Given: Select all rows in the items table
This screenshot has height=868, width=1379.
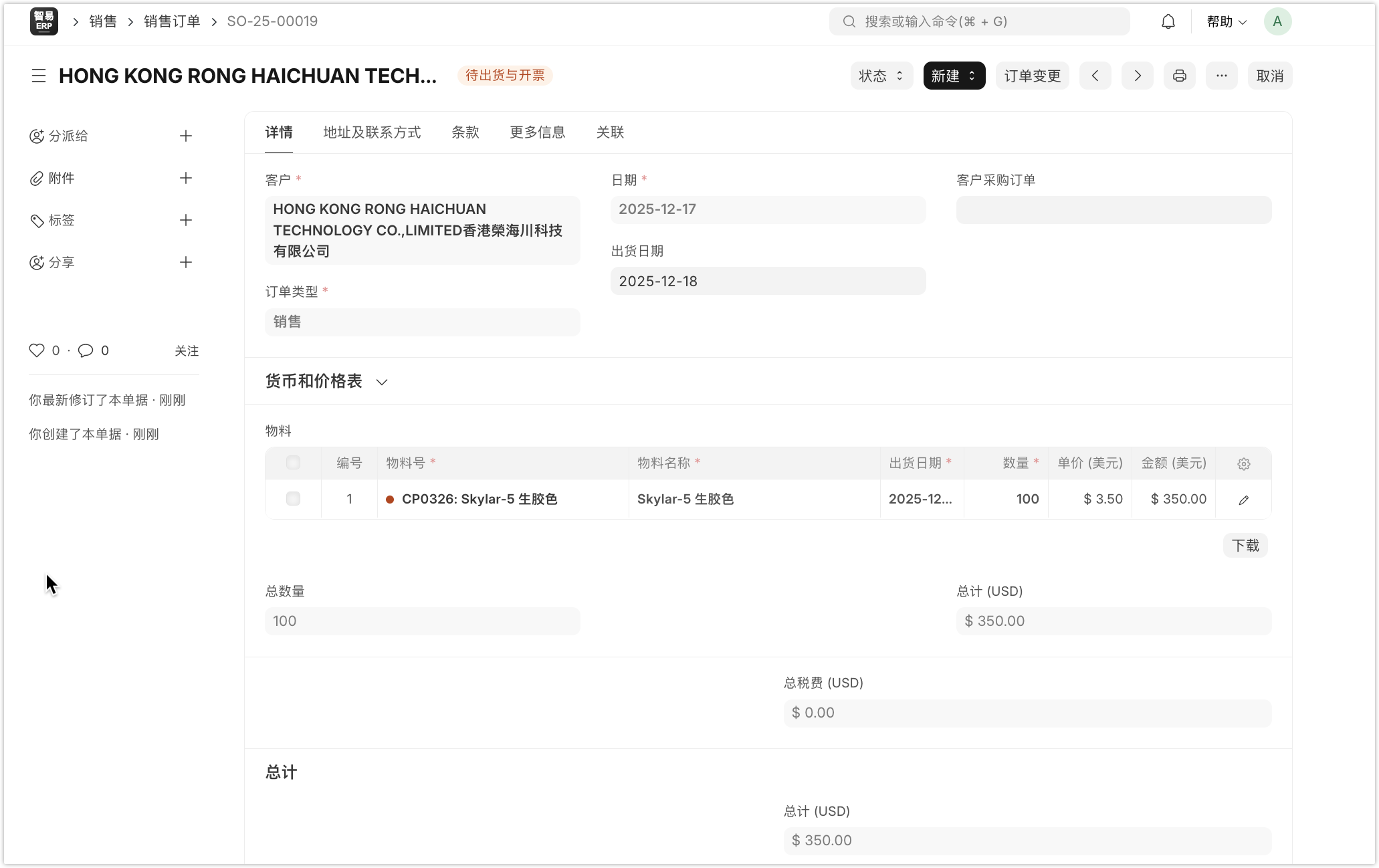Looking at the screenshot, I should tap(293, 463).
